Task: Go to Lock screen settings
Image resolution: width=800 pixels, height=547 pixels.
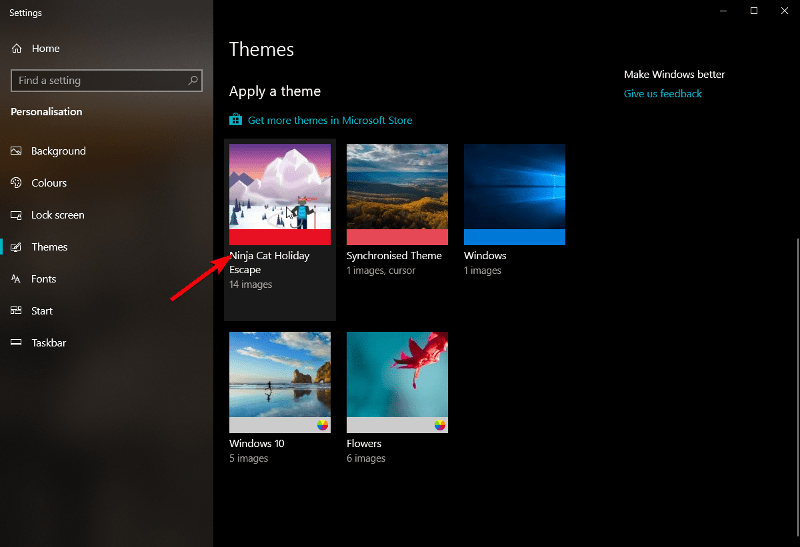Action: [106, 215]
